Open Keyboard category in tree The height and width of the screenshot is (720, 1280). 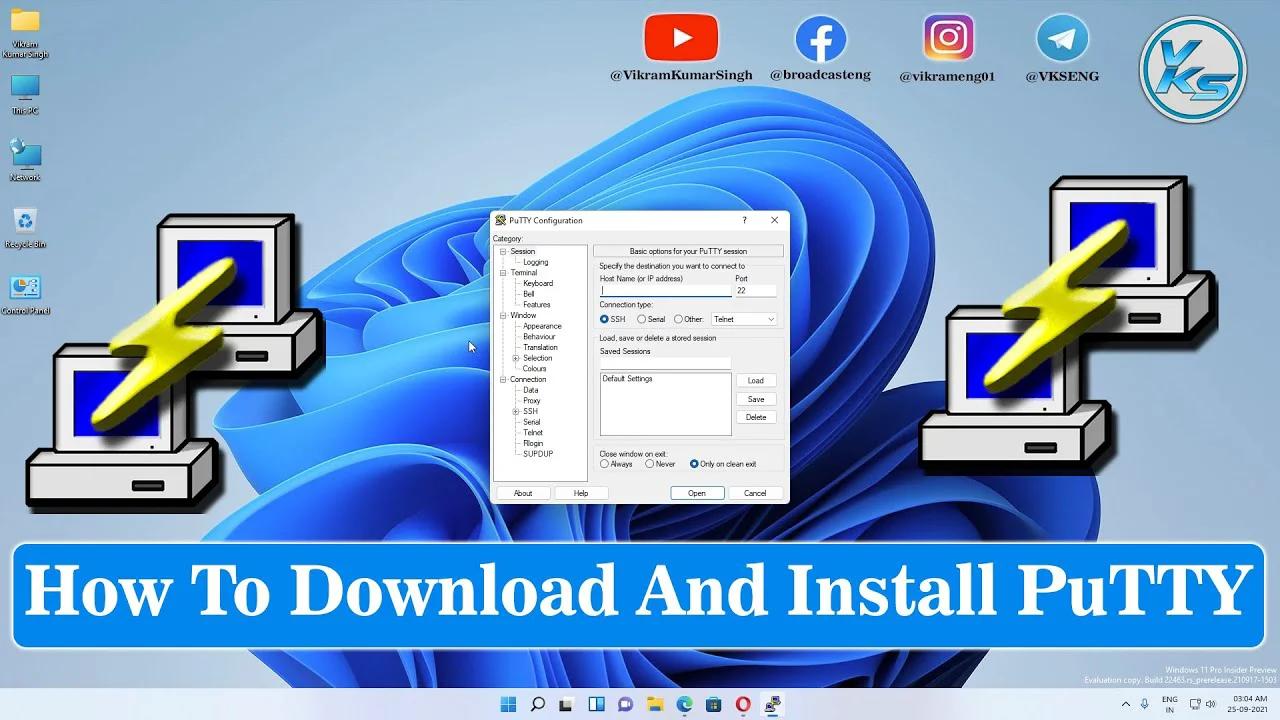(x=538, y=283)
